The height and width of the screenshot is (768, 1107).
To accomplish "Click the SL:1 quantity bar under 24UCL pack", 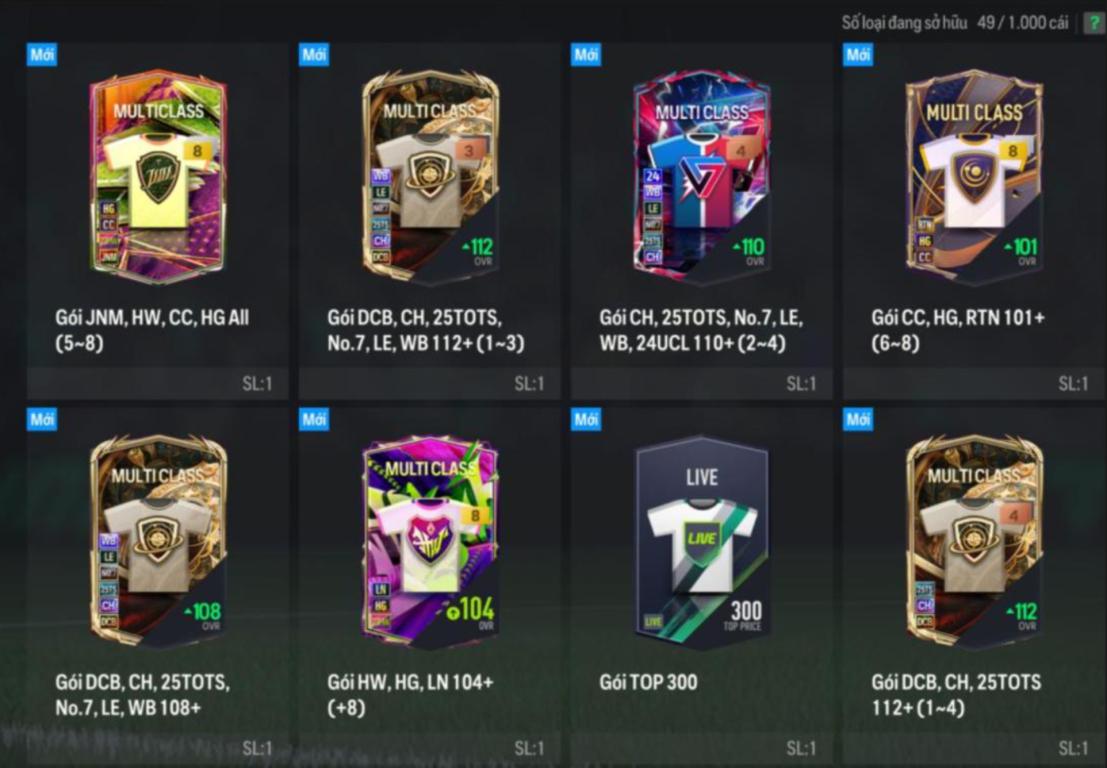I will pyautogui.click(x=702, y=384).
